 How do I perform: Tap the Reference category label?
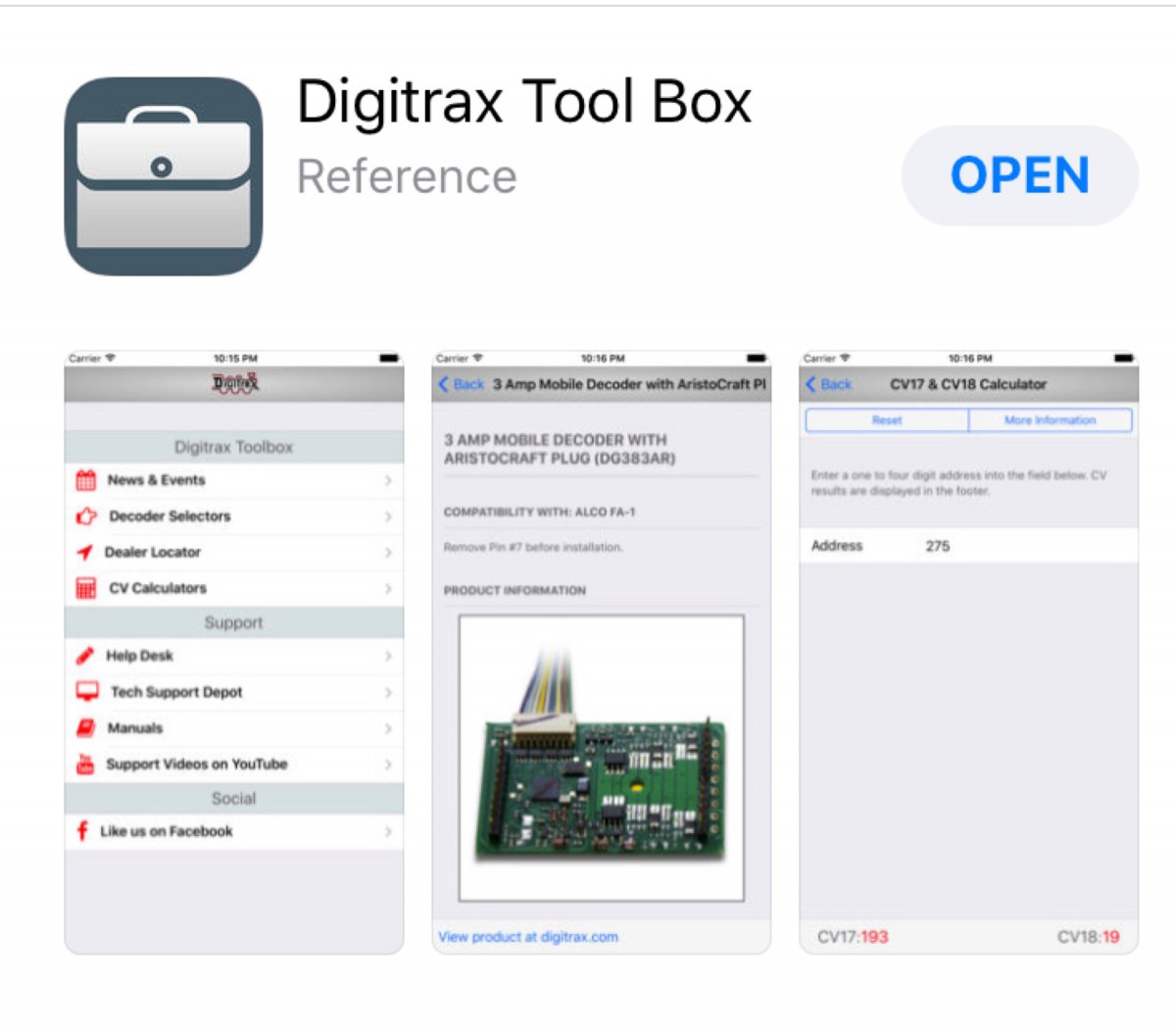(x=407, y=176)
